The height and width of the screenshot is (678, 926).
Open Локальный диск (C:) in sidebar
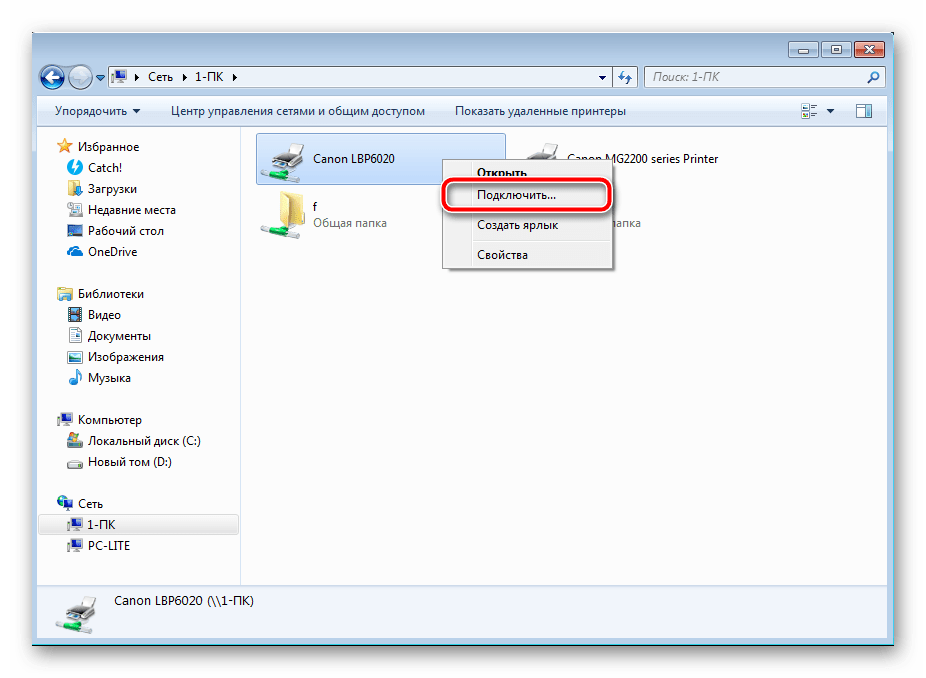pyautogui.click(x=144, y=441)
